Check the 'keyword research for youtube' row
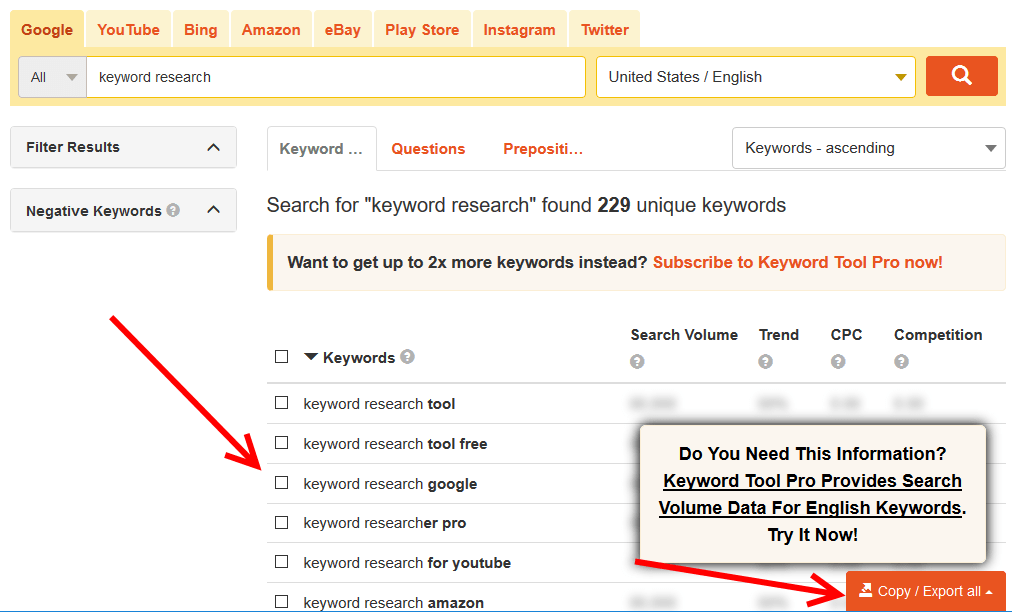This screenshot has width=1012, height=612. click(281, 562)
